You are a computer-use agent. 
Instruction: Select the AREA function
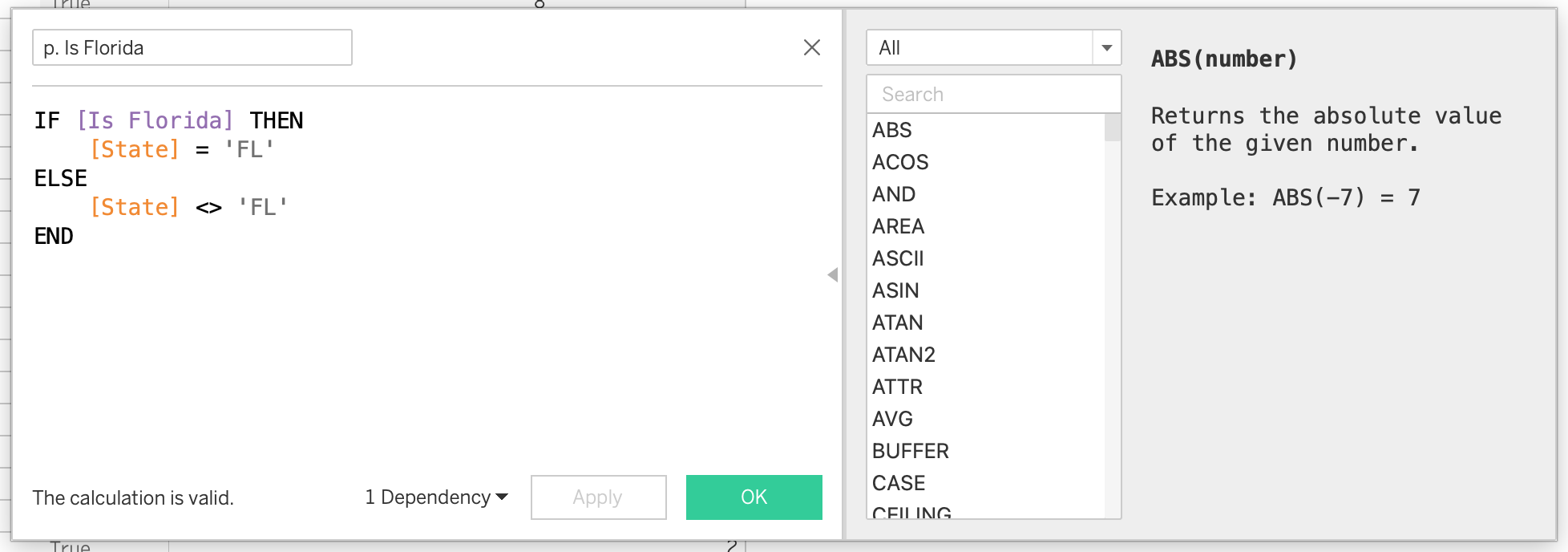click(x=898, y=226)
